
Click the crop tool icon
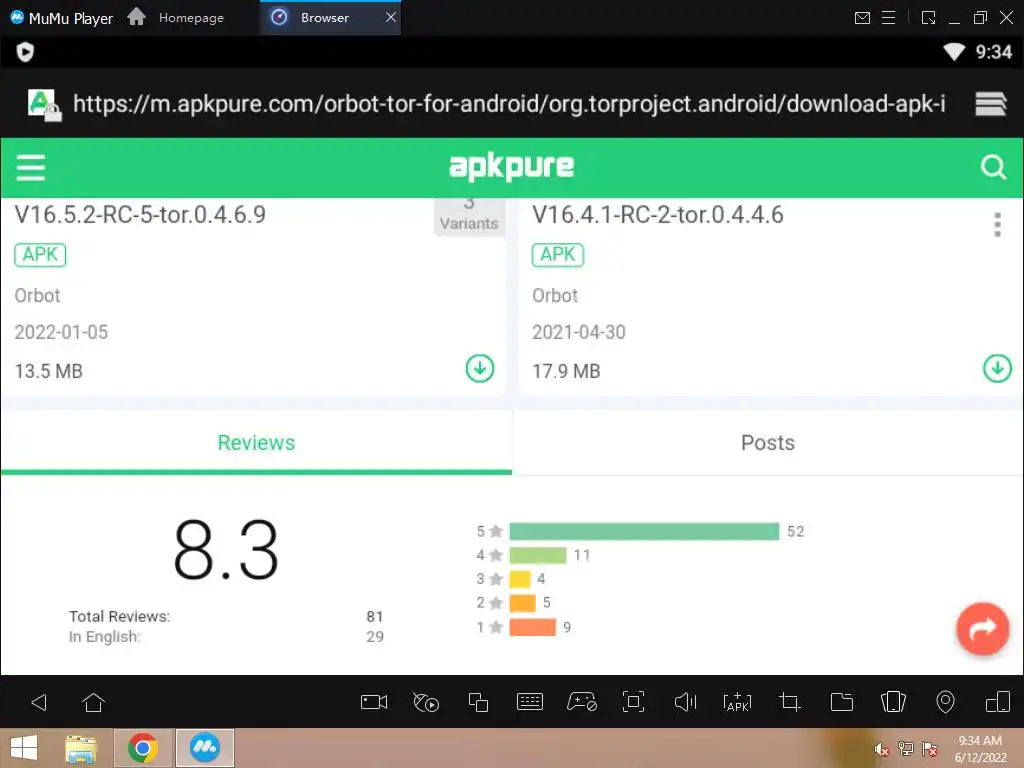[x=790, y=703]
